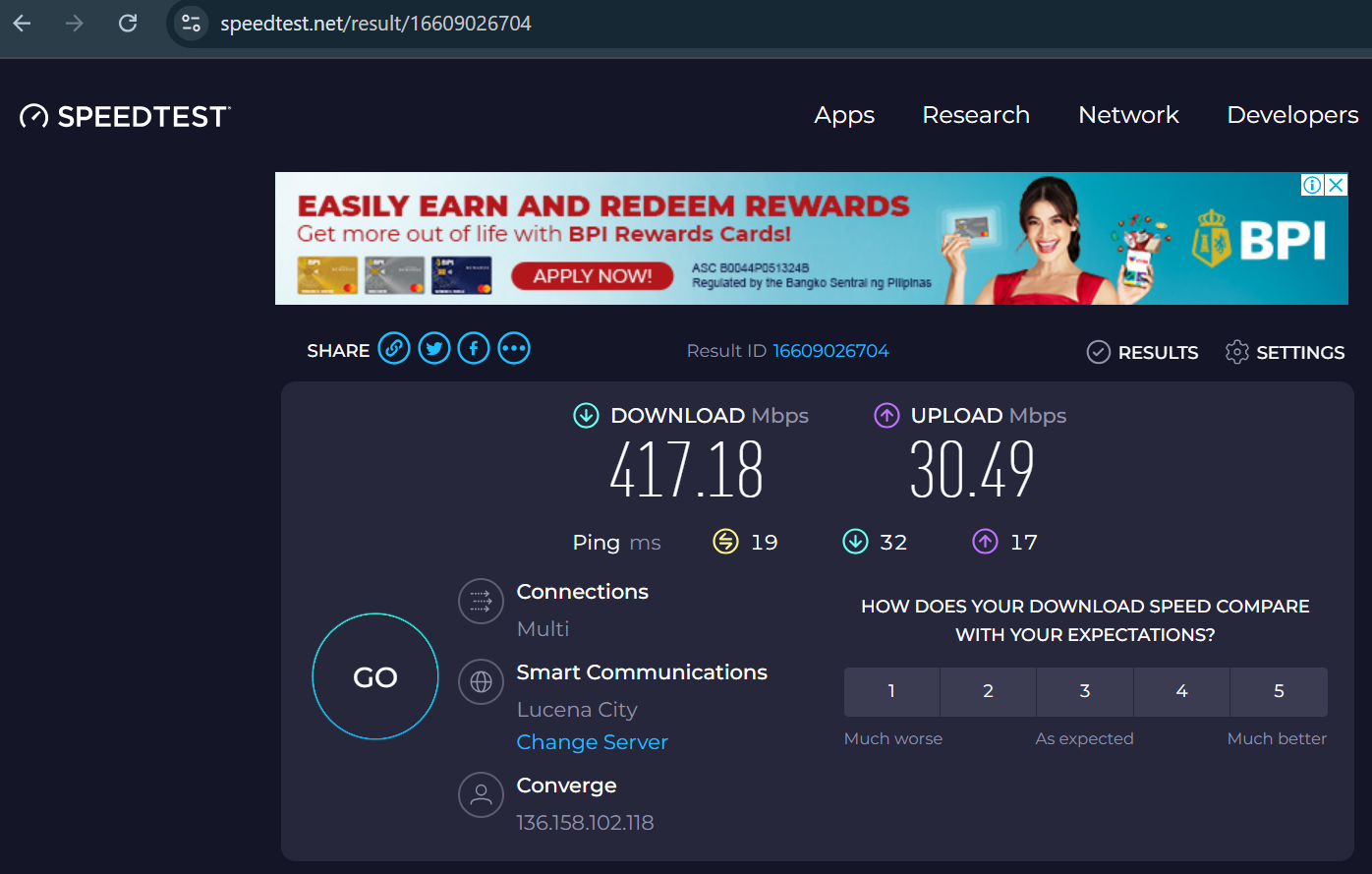This screenshot has height=874, width=1372.
Task: Click the browser address bar
Action: click(x=377, y=23)
